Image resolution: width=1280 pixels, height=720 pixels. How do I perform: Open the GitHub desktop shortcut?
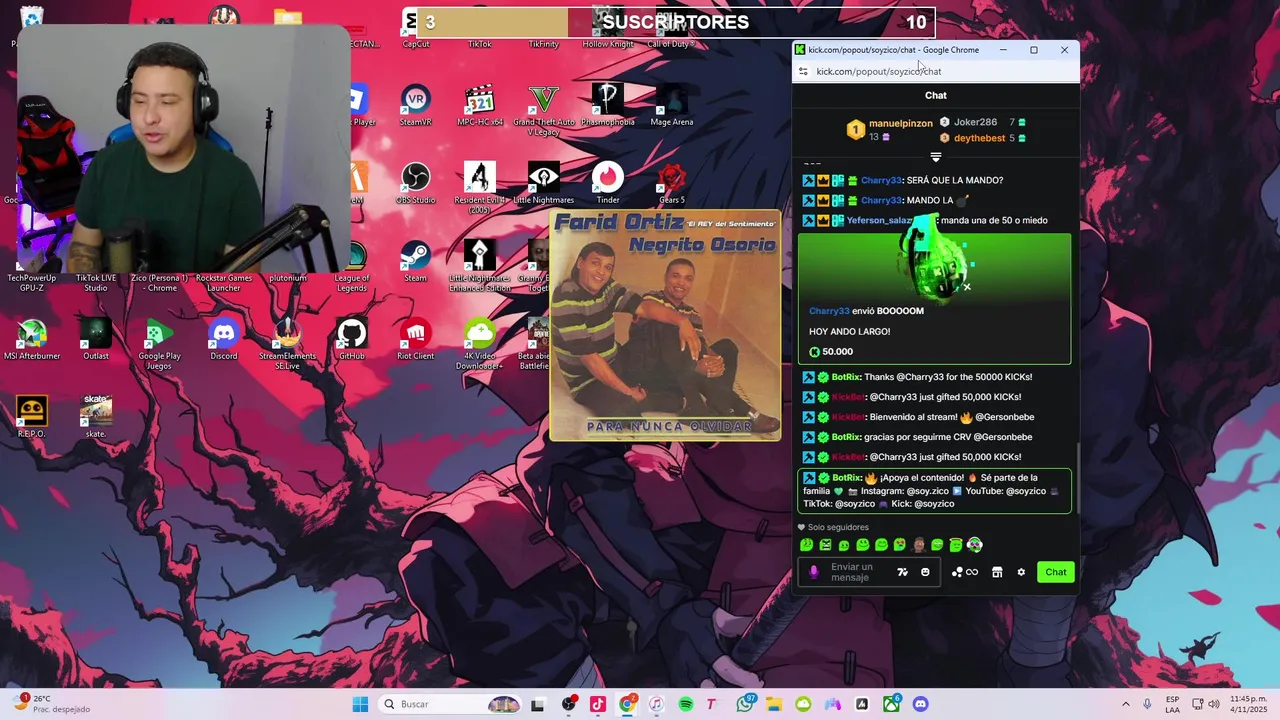351,340
